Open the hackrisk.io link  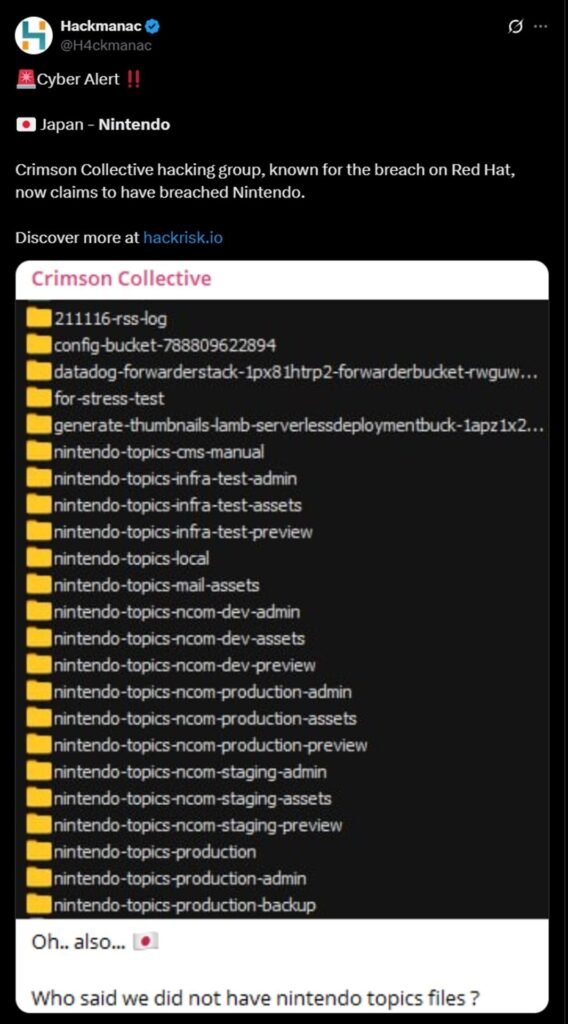183,237
